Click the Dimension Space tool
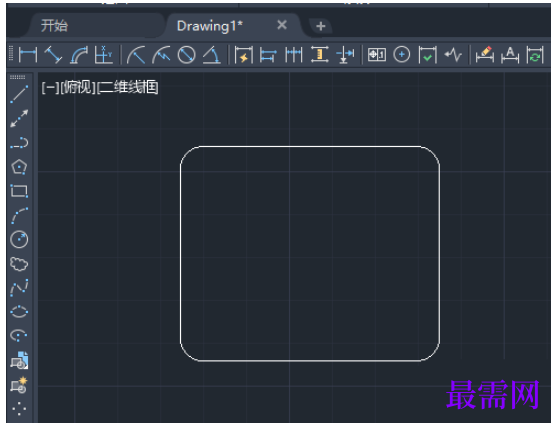The width and height of the screenshot is (558, 426). [320, 55]
